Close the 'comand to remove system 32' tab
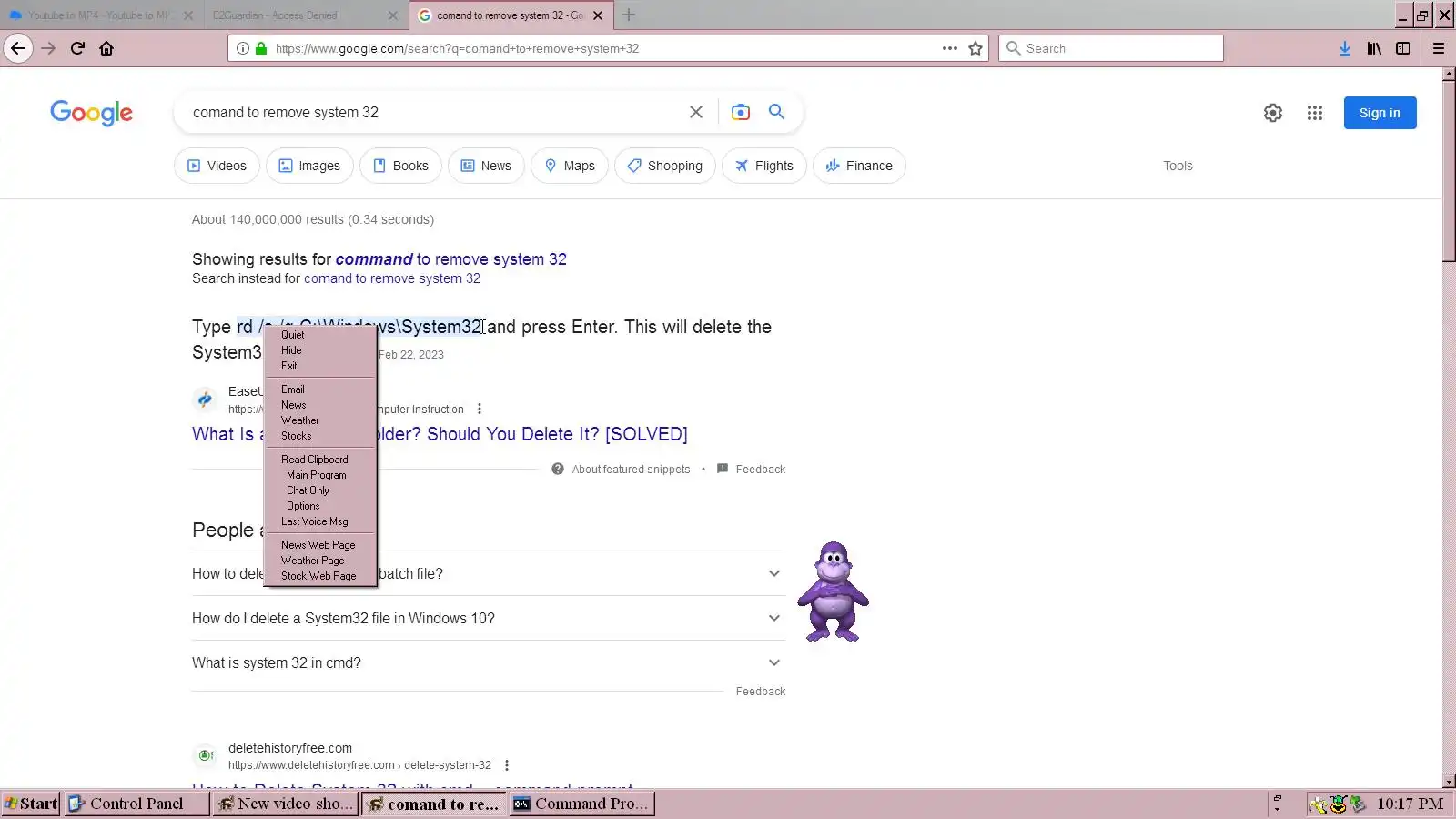The width and height of the screenshot is (1456, 819). [x=598, y=15]
